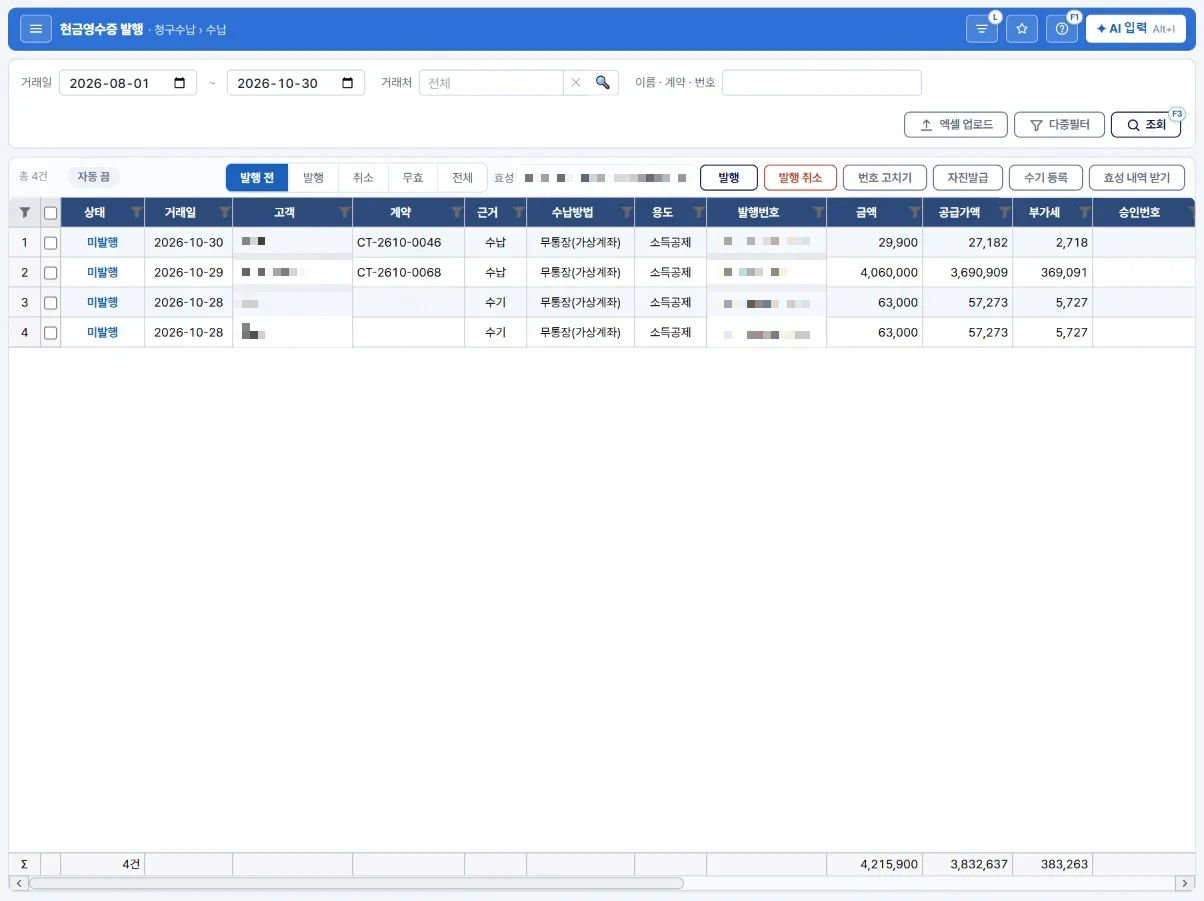Screen dimensions: 1204x901
Task: Tick the checkbox in row number 3
Action: (51, 303)
